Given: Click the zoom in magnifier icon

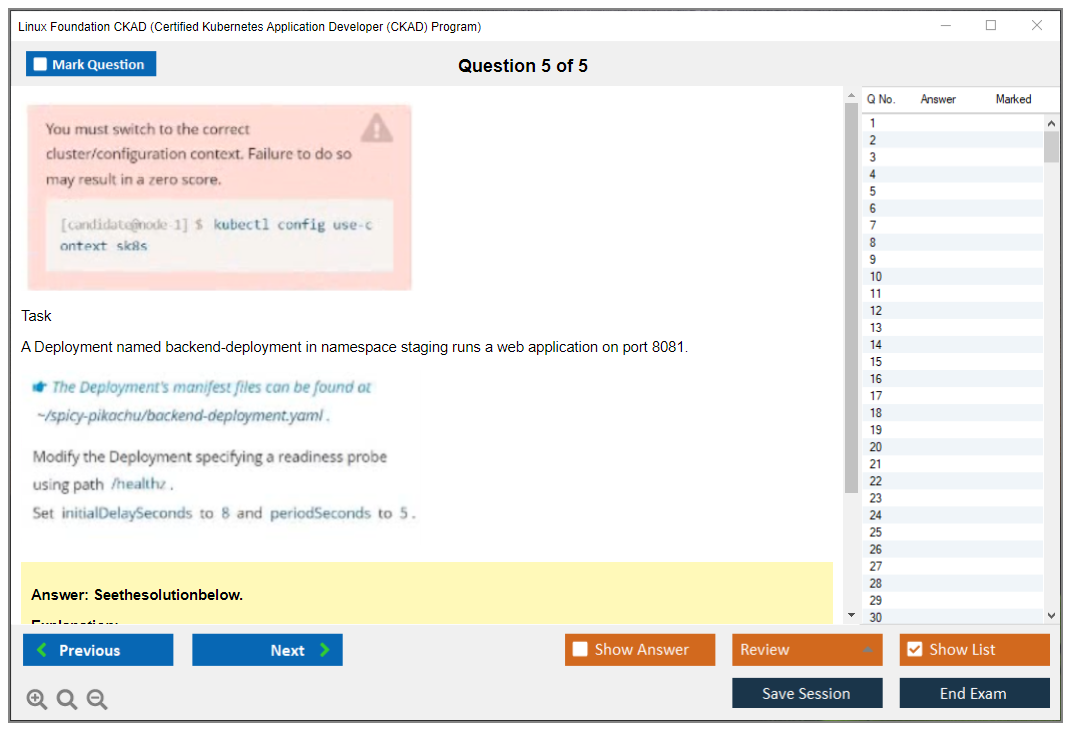Looking at the screenshot, I should tap(37, 700).
